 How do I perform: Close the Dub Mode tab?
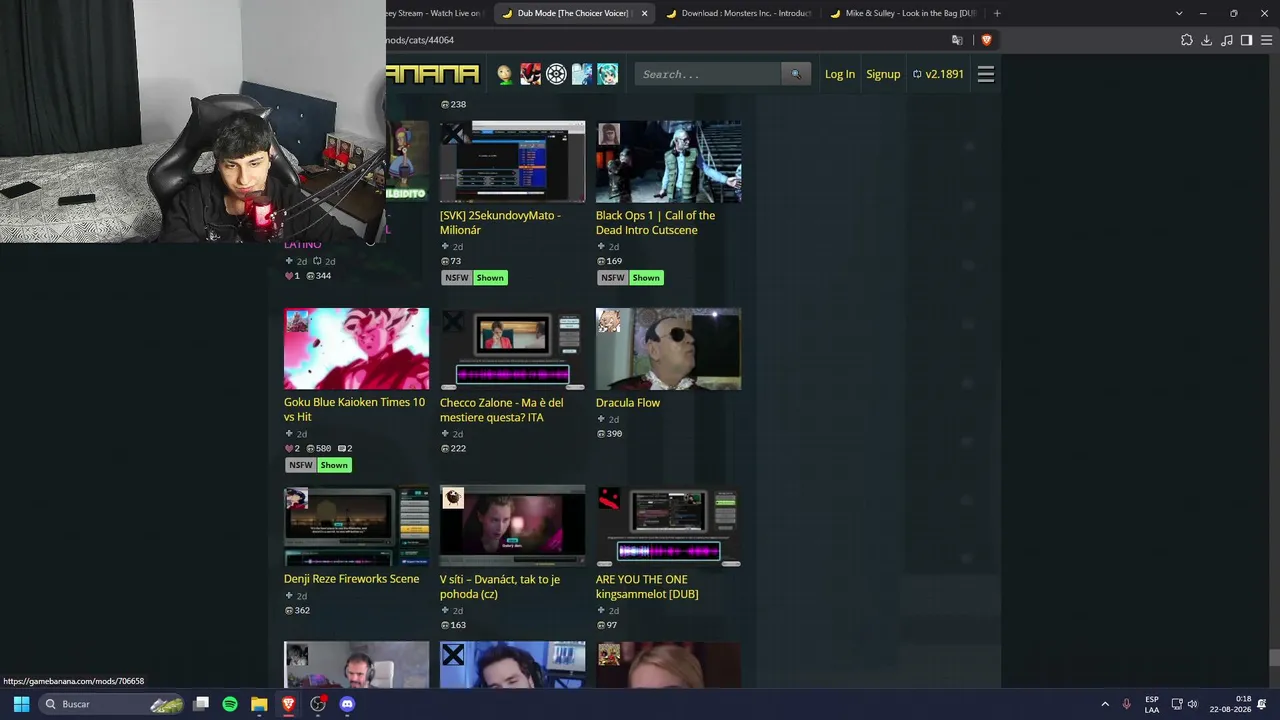pos(644,13)
